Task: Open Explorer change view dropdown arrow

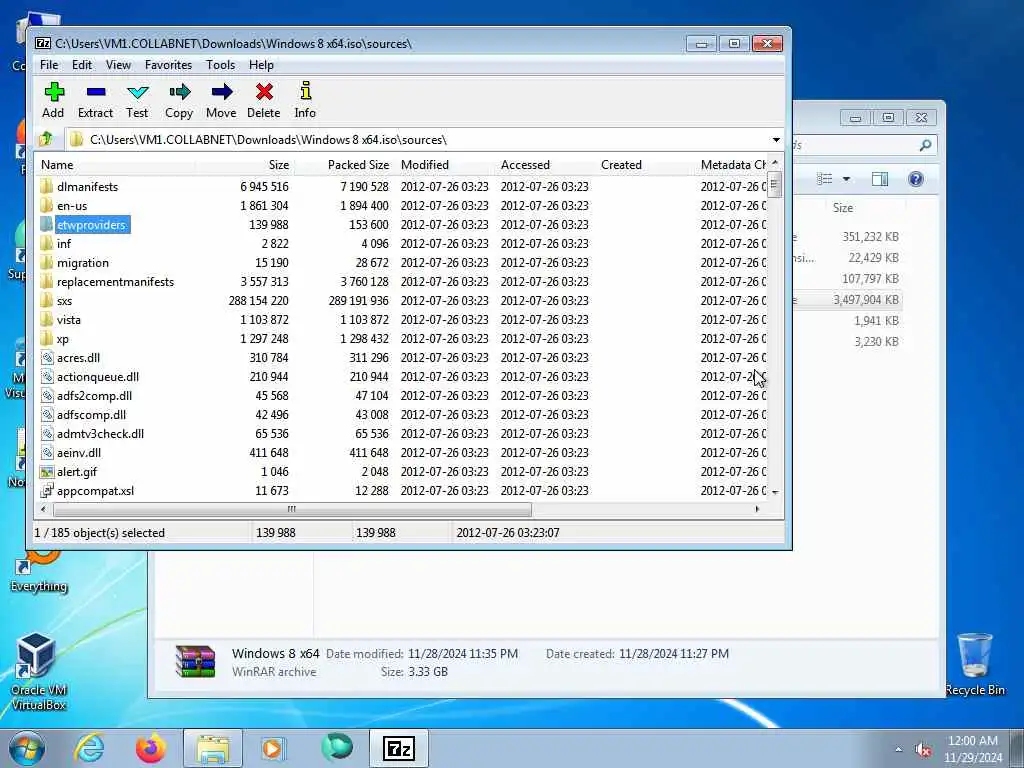Action: point(846,179)
